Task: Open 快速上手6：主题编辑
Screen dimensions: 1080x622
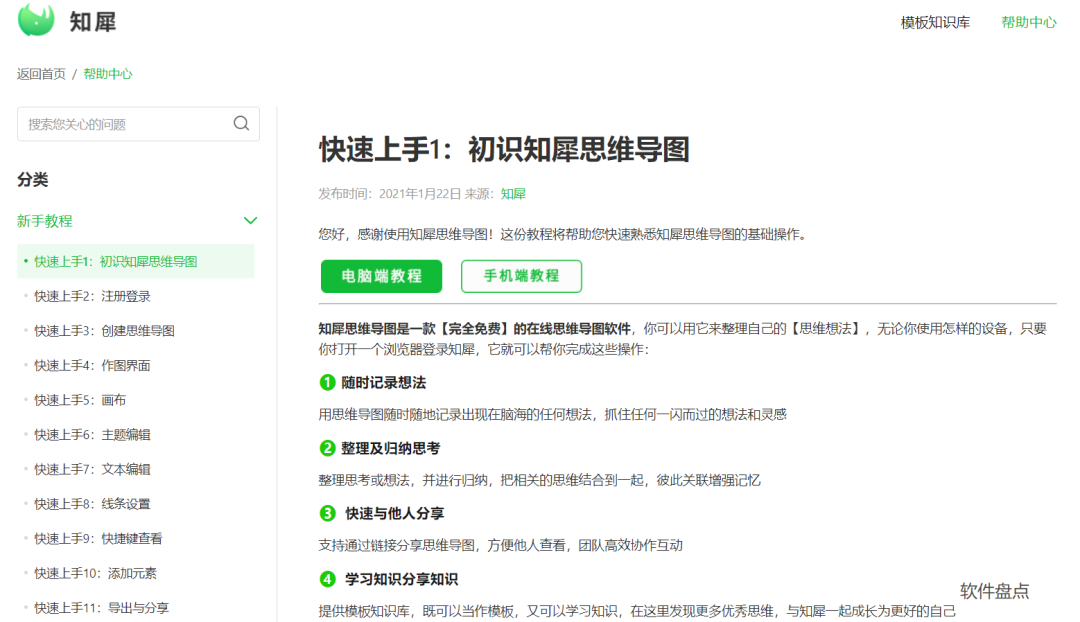Action: coord(92,435)
